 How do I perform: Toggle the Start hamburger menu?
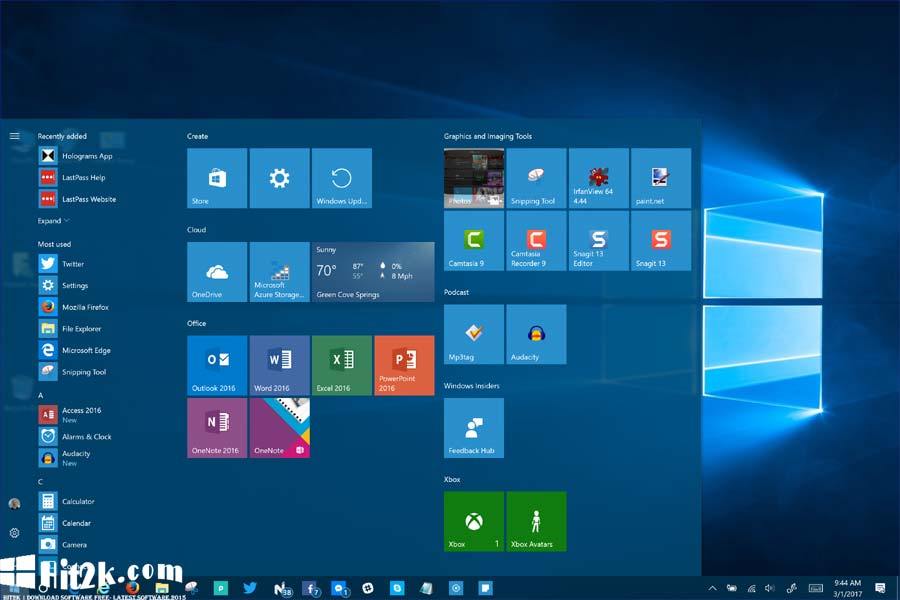[15, 136]
